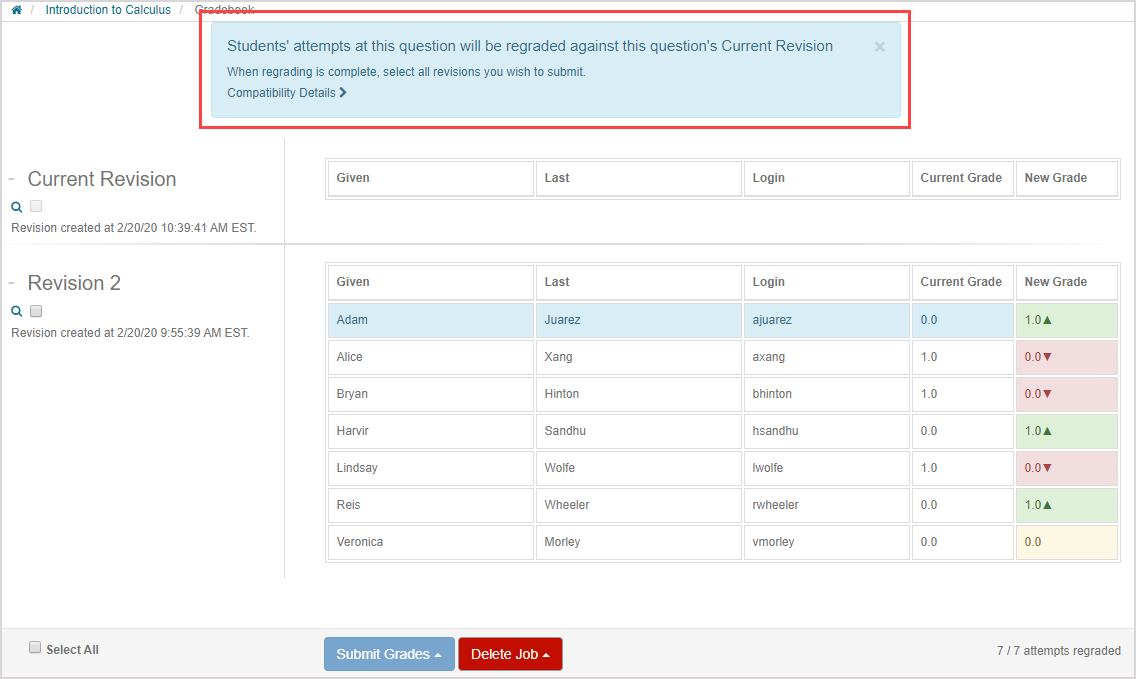Open the Submit Grades dropdown

(x=389, y=653)
